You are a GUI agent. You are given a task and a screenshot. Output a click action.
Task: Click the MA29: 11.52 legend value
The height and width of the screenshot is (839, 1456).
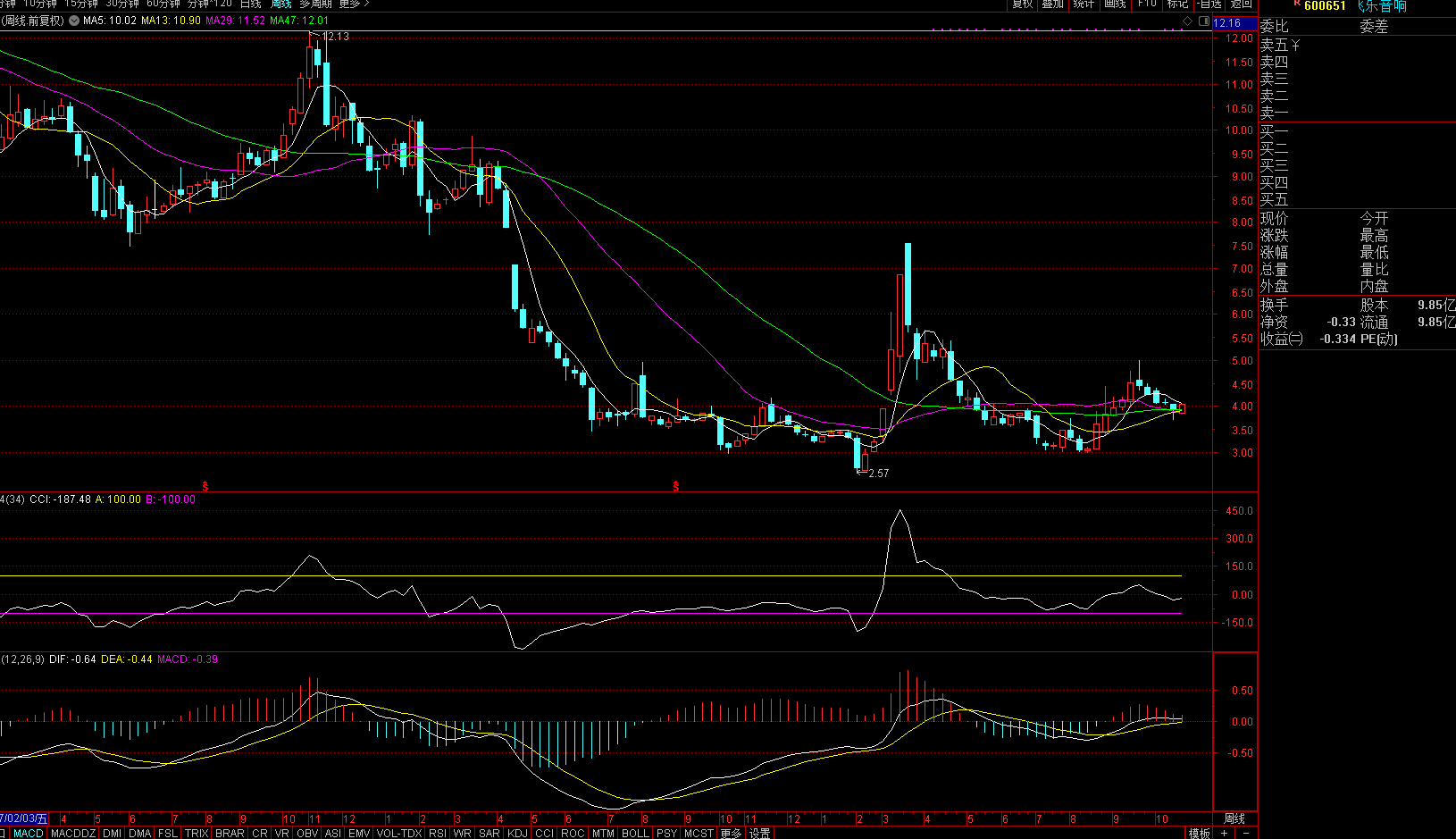[236, 21]
